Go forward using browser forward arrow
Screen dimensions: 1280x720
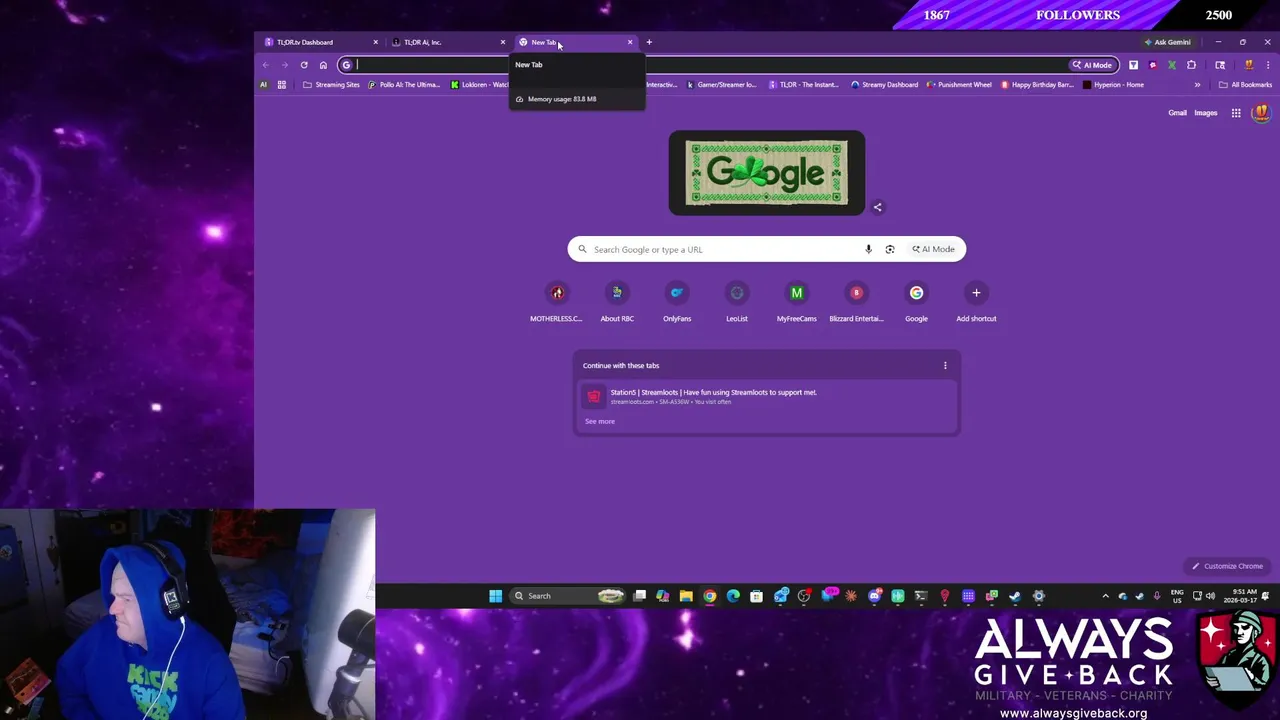tap(285, 65)
